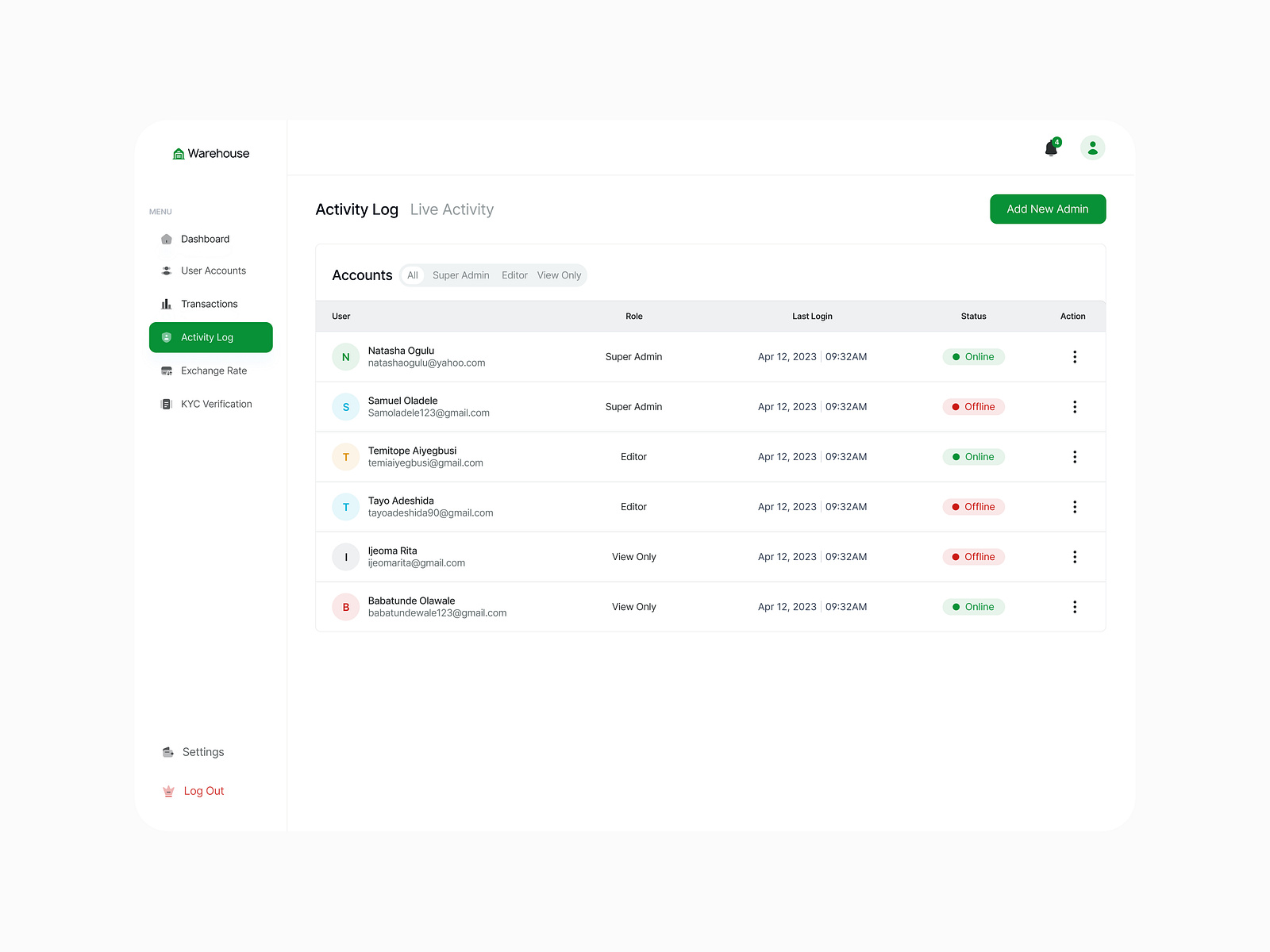Click Ijeoma Rita's View Only role cell

(x=634, y=557)
